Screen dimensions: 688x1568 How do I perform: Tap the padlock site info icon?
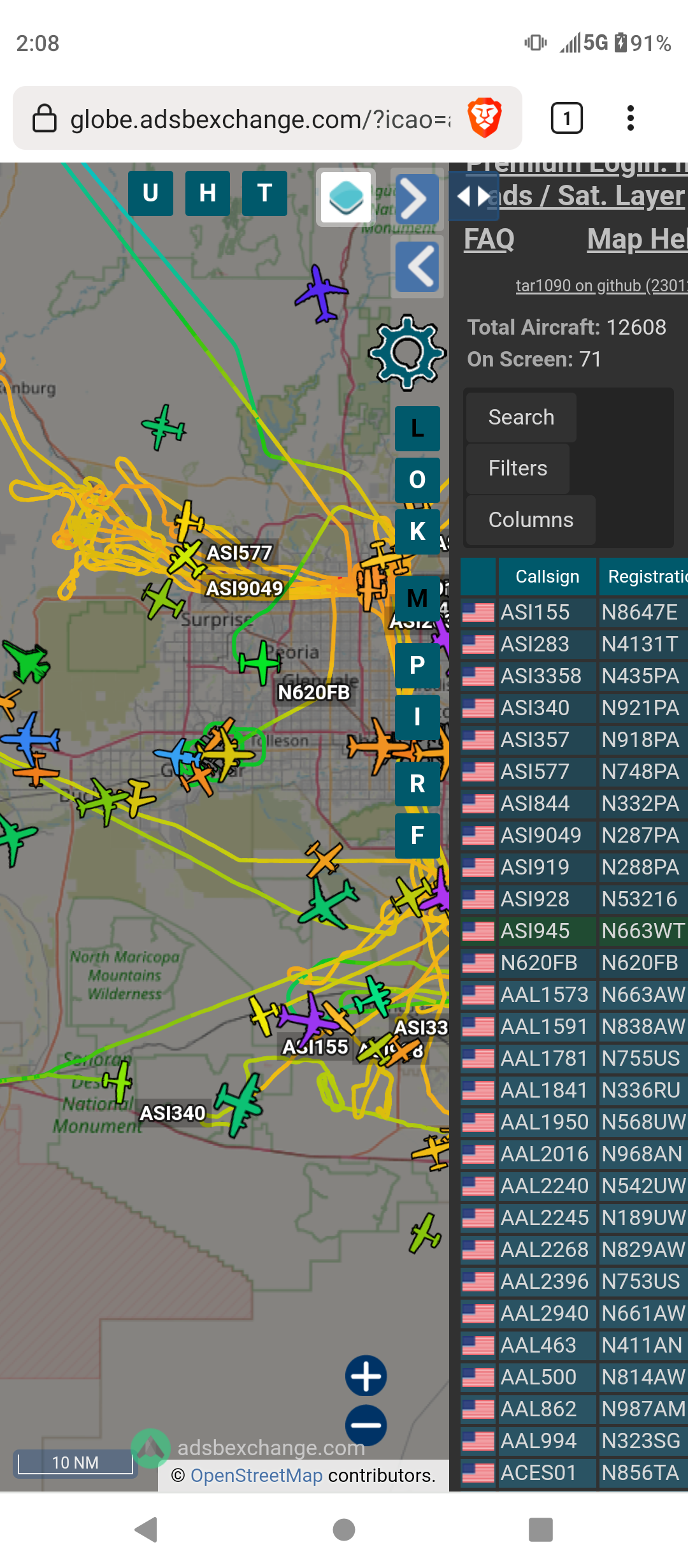pos(45,119)
